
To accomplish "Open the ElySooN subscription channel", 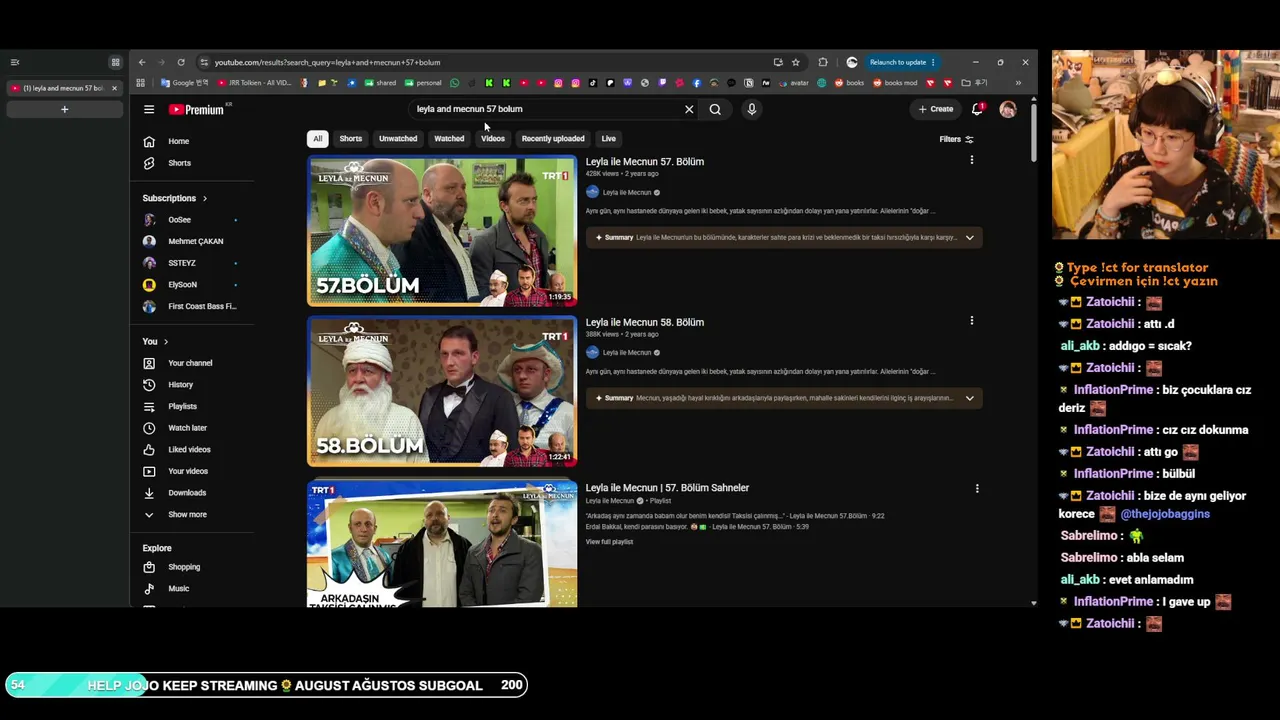I will [x=190, y=285].
